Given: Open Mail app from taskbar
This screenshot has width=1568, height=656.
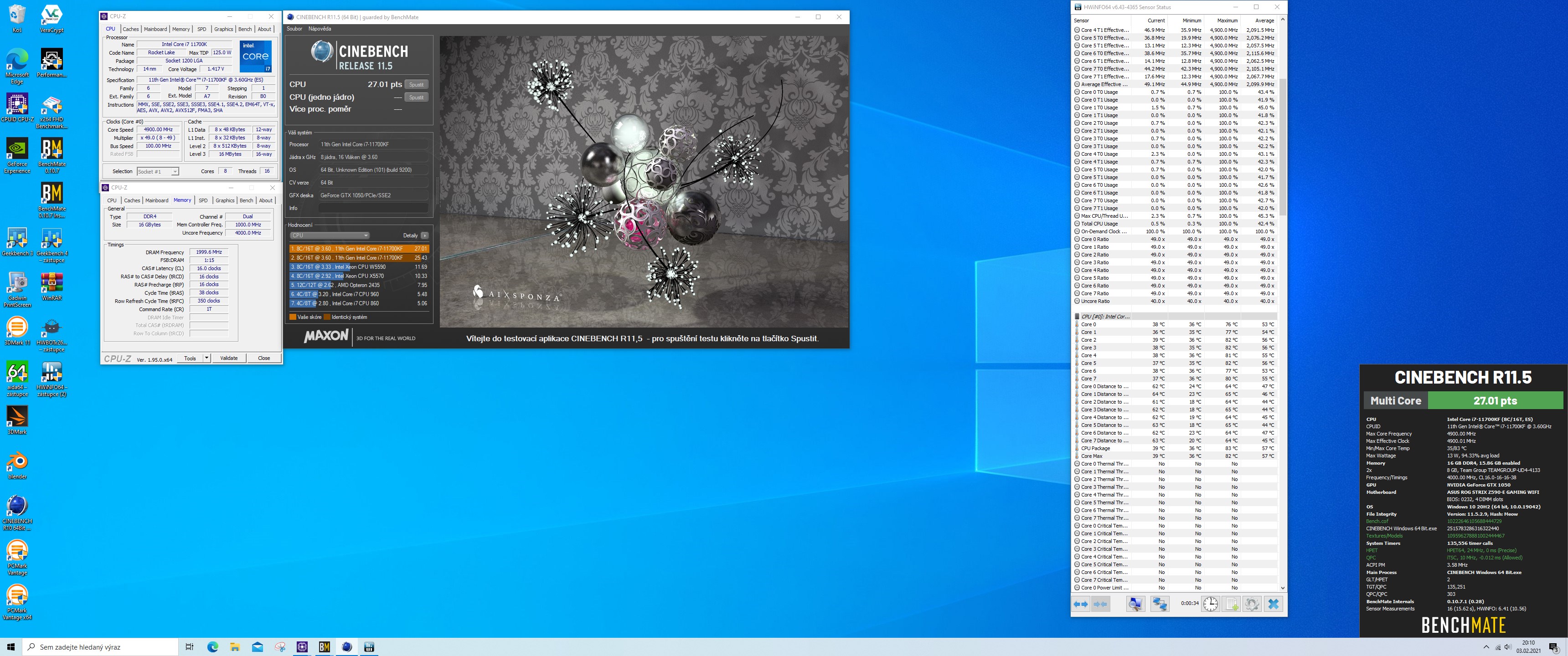Looking at the screenshot, I should 258,647.
